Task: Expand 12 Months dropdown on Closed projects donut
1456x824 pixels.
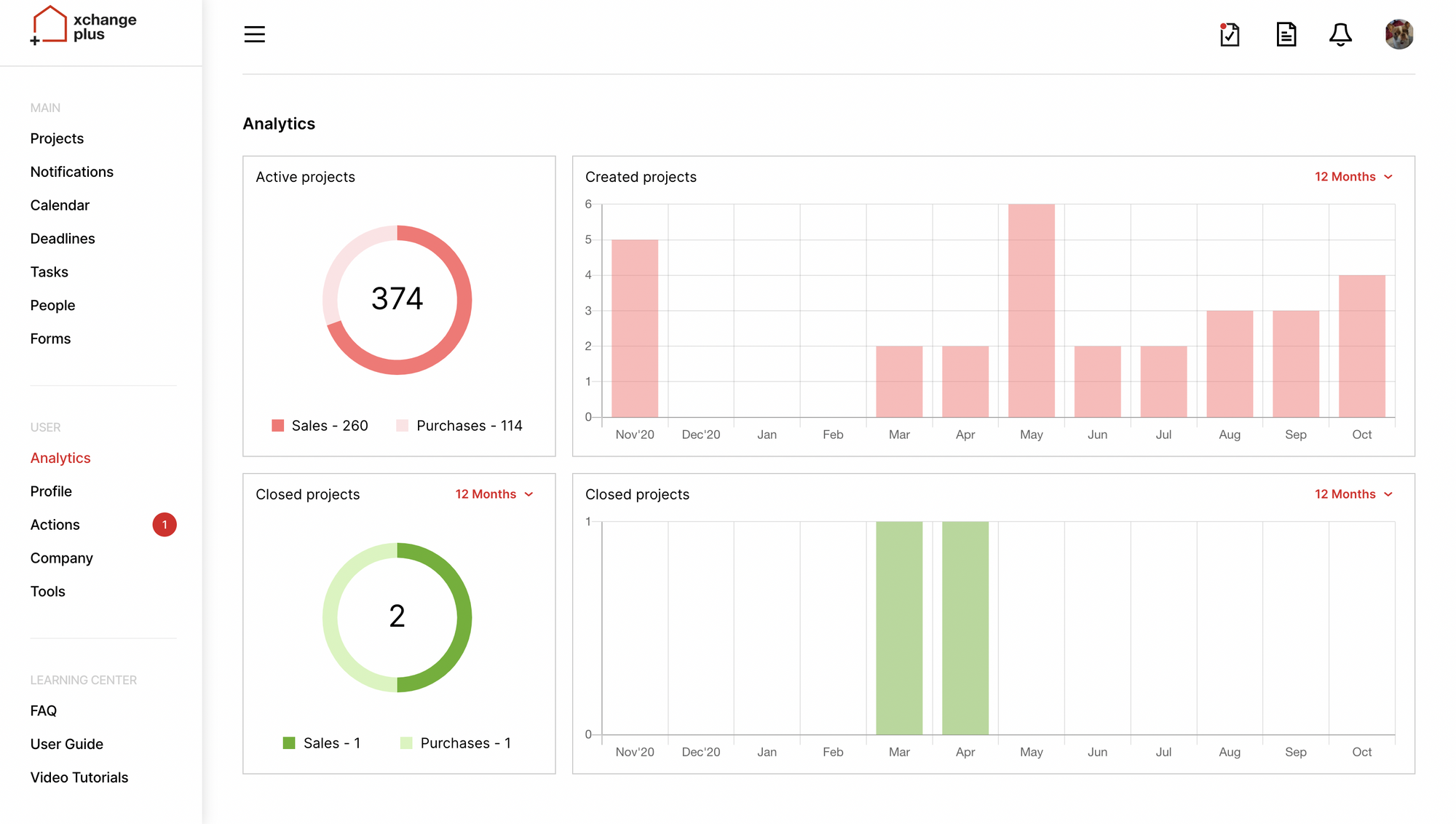Action: 494,494
